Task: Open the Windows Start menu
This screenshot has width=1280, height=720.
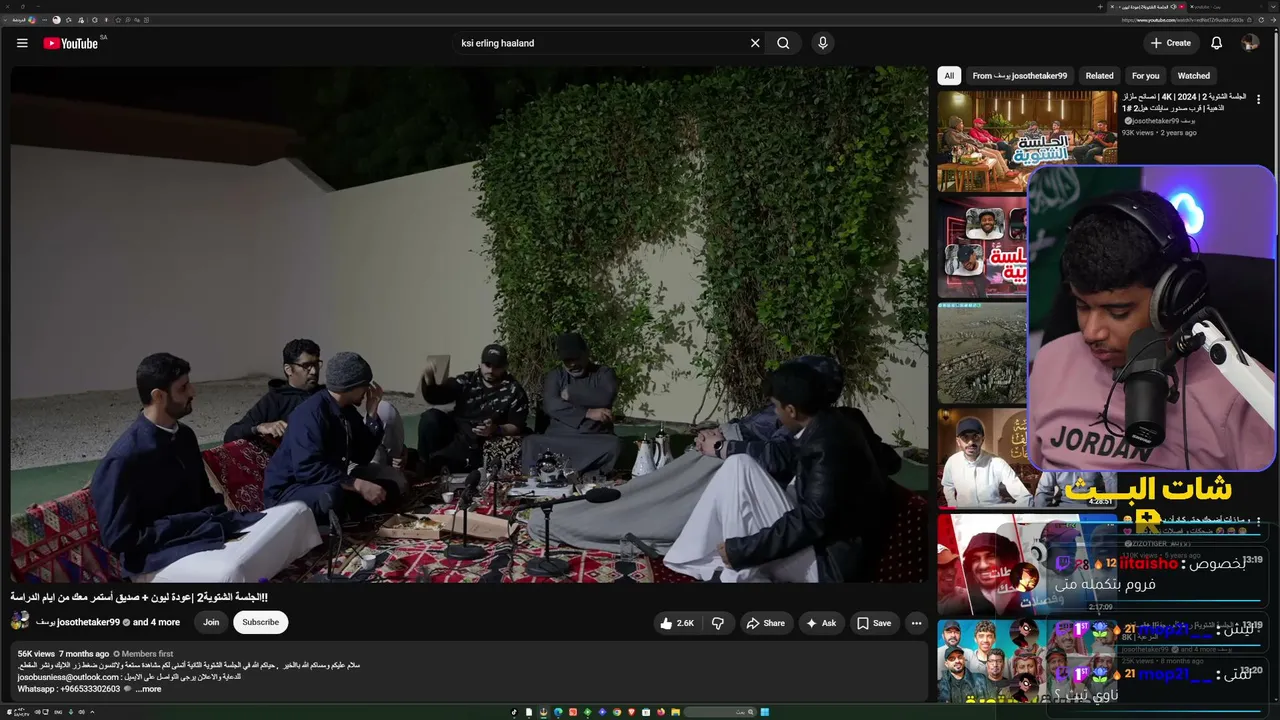Action: pyautogui.click(x=765, y=712)
